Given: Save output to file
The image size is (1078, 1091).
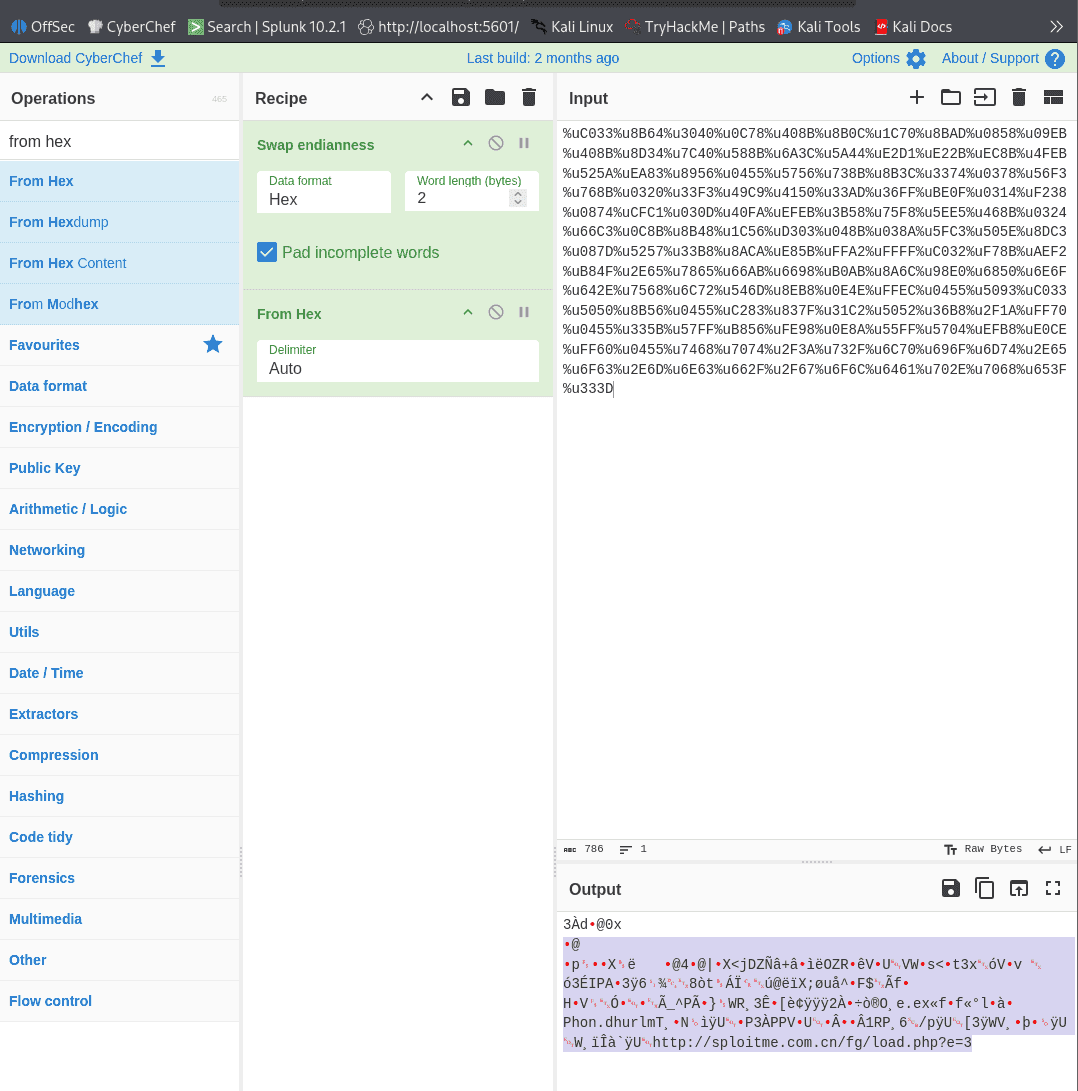Looking at the screenshot, I should pos(951,889).
